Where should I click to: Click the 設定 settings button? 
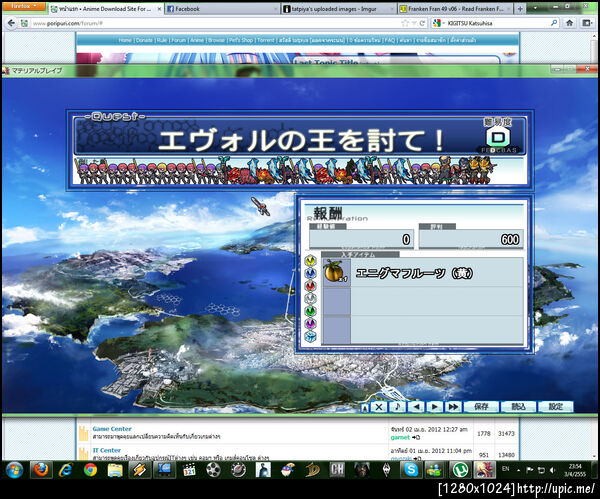click(556, 407)
